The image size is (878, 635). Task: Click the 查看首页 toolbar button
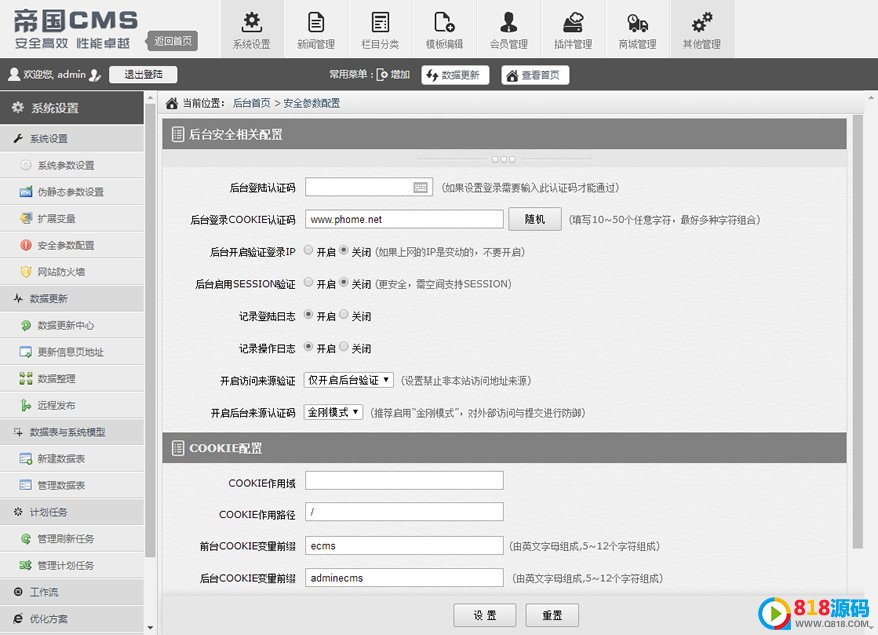pyautogui.click(x=535, y=75)
